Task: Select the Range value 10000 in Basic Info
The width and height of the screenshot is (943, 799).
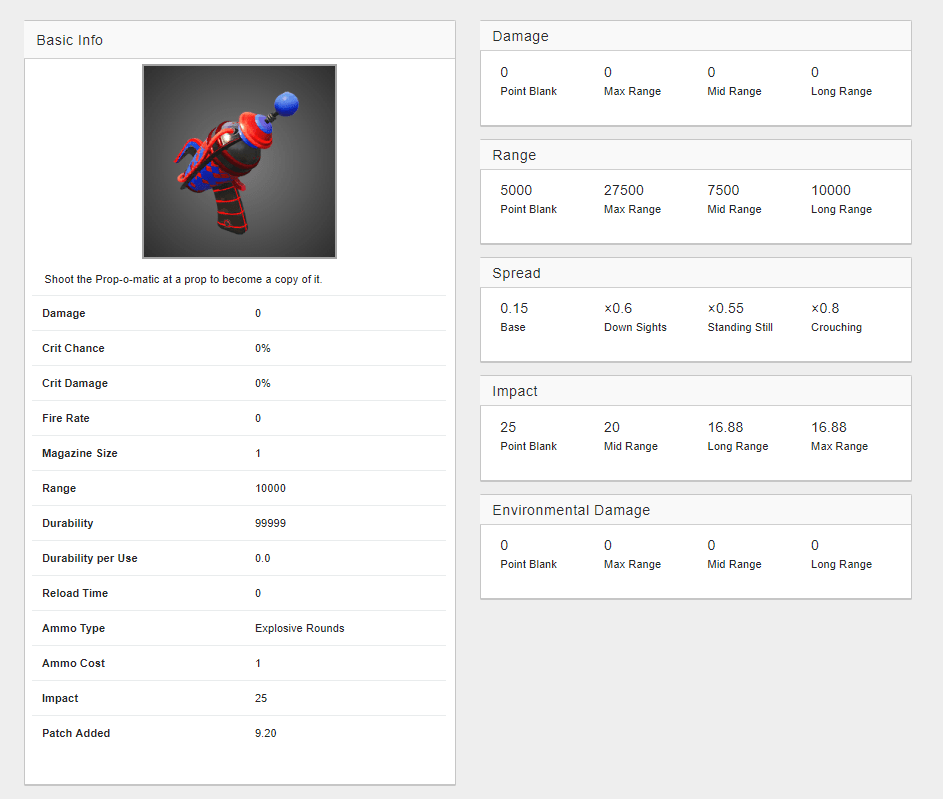Action: click(270, 488)
